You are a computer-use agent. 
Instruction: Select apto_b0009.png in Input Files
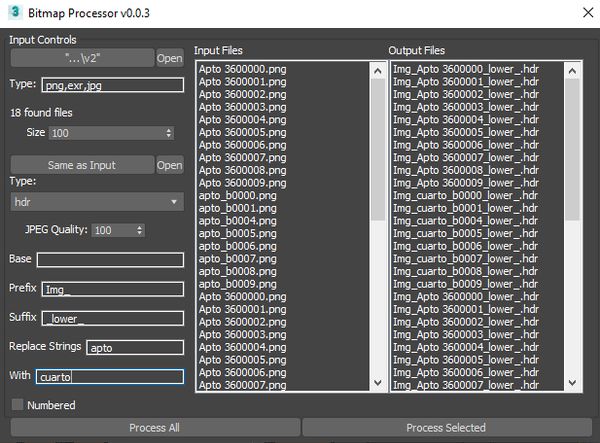[x=237, y=284]
